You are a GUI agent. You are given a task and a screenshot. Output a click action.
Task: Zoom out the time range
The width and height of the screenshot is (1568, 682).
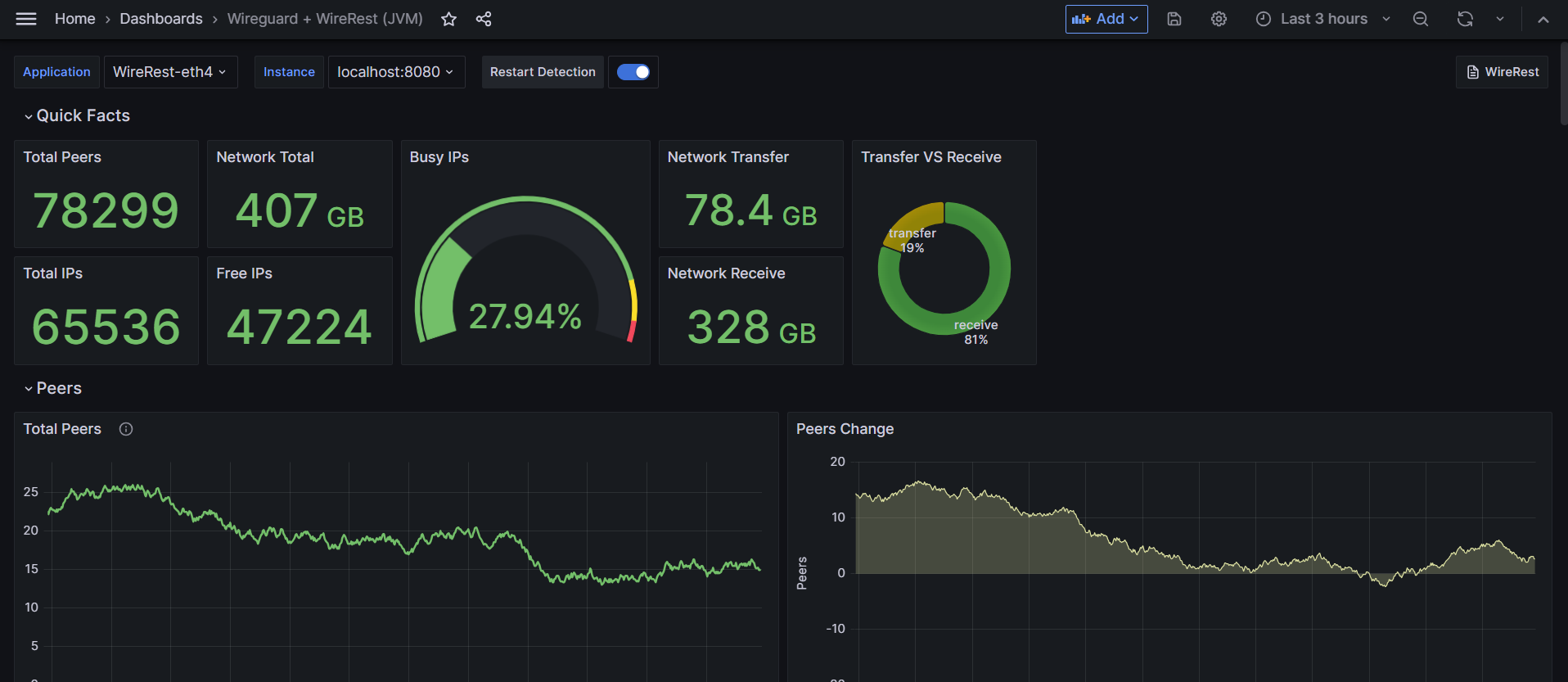point(1421,19)
